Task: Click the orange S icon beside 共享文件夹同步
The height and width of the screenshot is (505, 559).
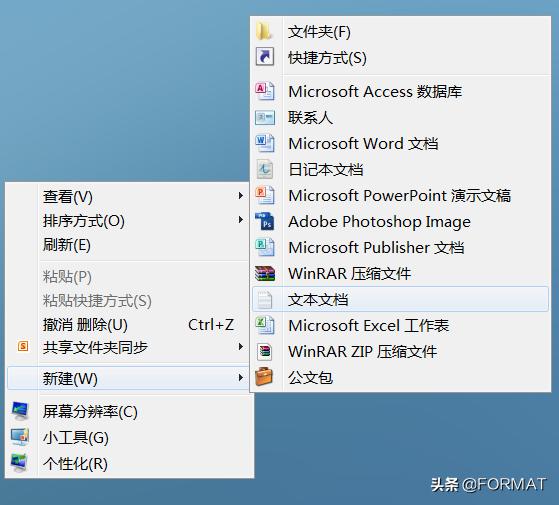Action: (x=23, y=346)
